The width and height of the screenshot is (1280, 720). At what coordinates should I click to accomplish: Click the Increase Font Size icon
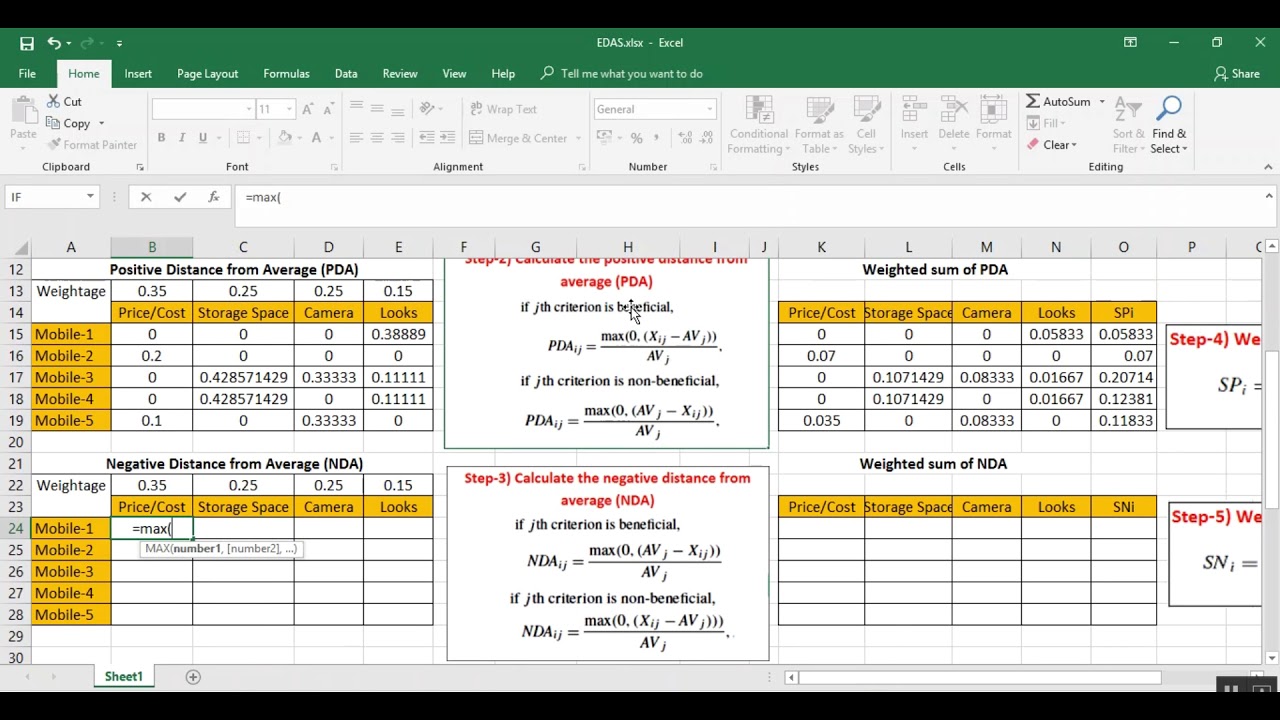coord(308,109)
